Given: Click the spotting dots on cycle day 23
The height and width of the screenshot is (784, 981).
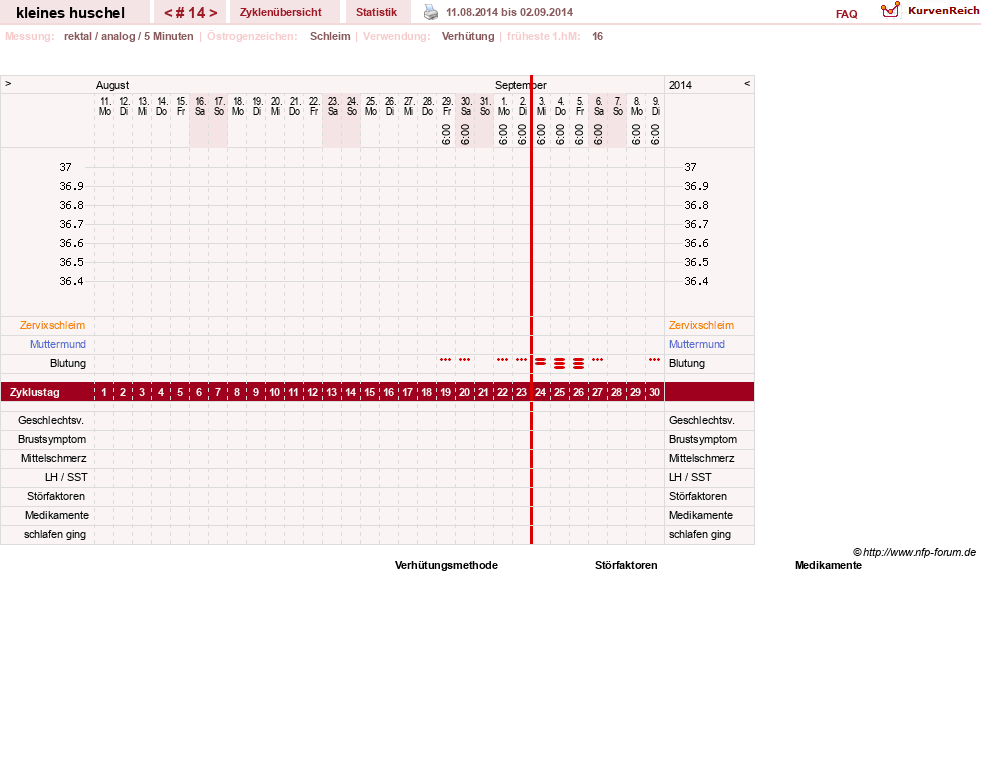Looking at the screenshot, I should pyautogui.click(x=521, y=360).
